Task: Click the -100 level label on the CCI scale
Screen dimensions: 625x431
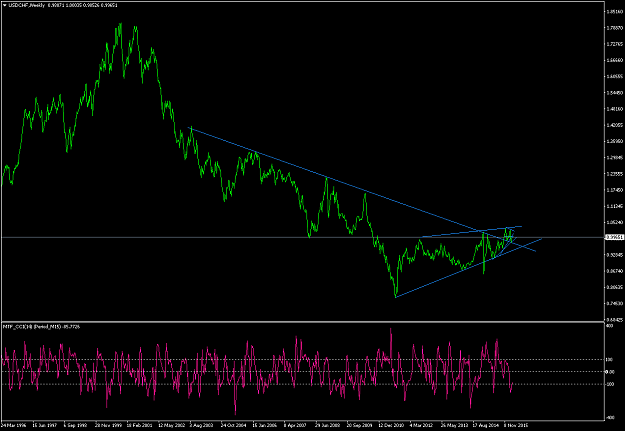Action: [610, 384]
